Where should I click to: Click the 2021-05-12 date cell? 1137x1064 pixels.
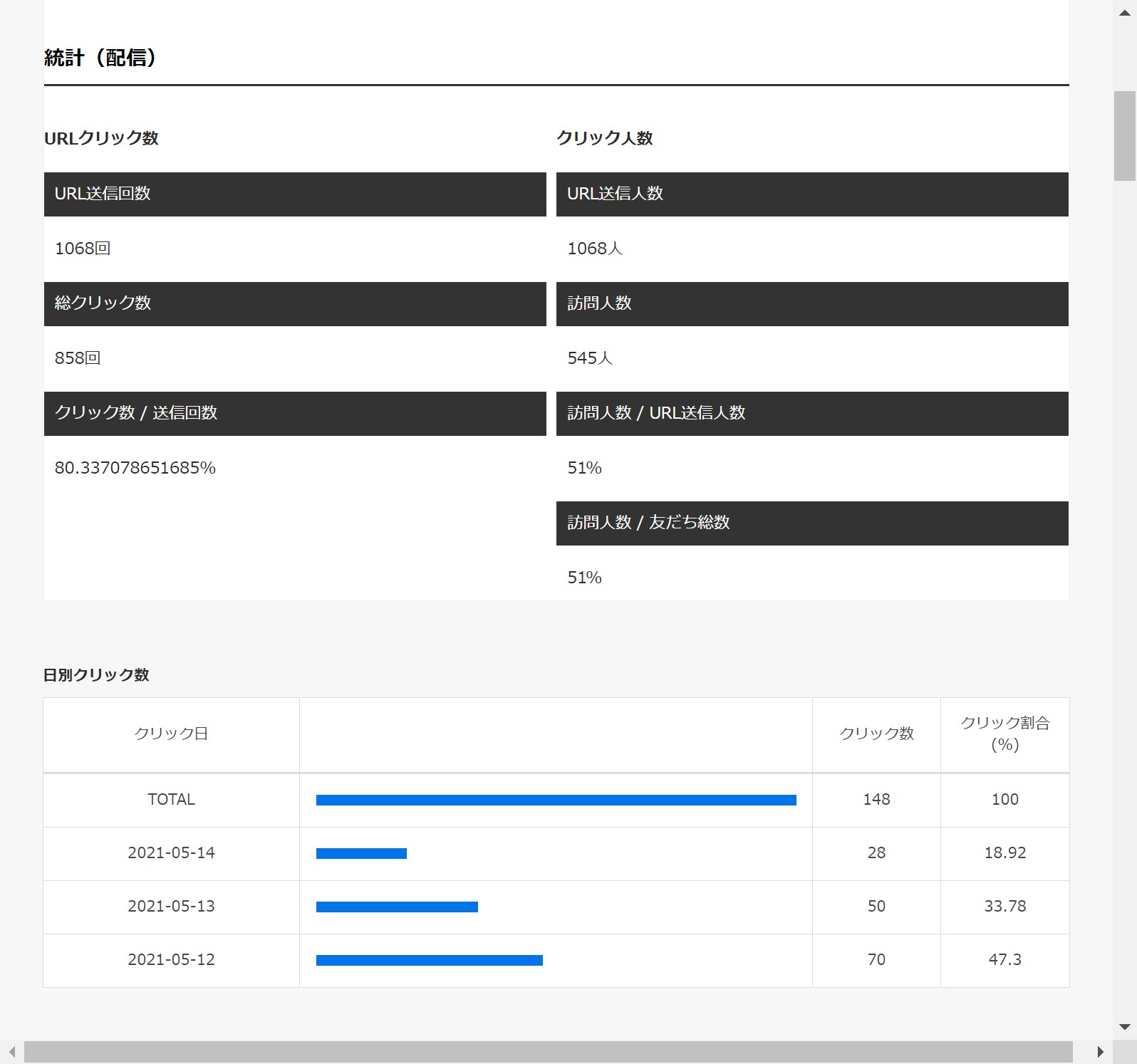click(171, 960)
